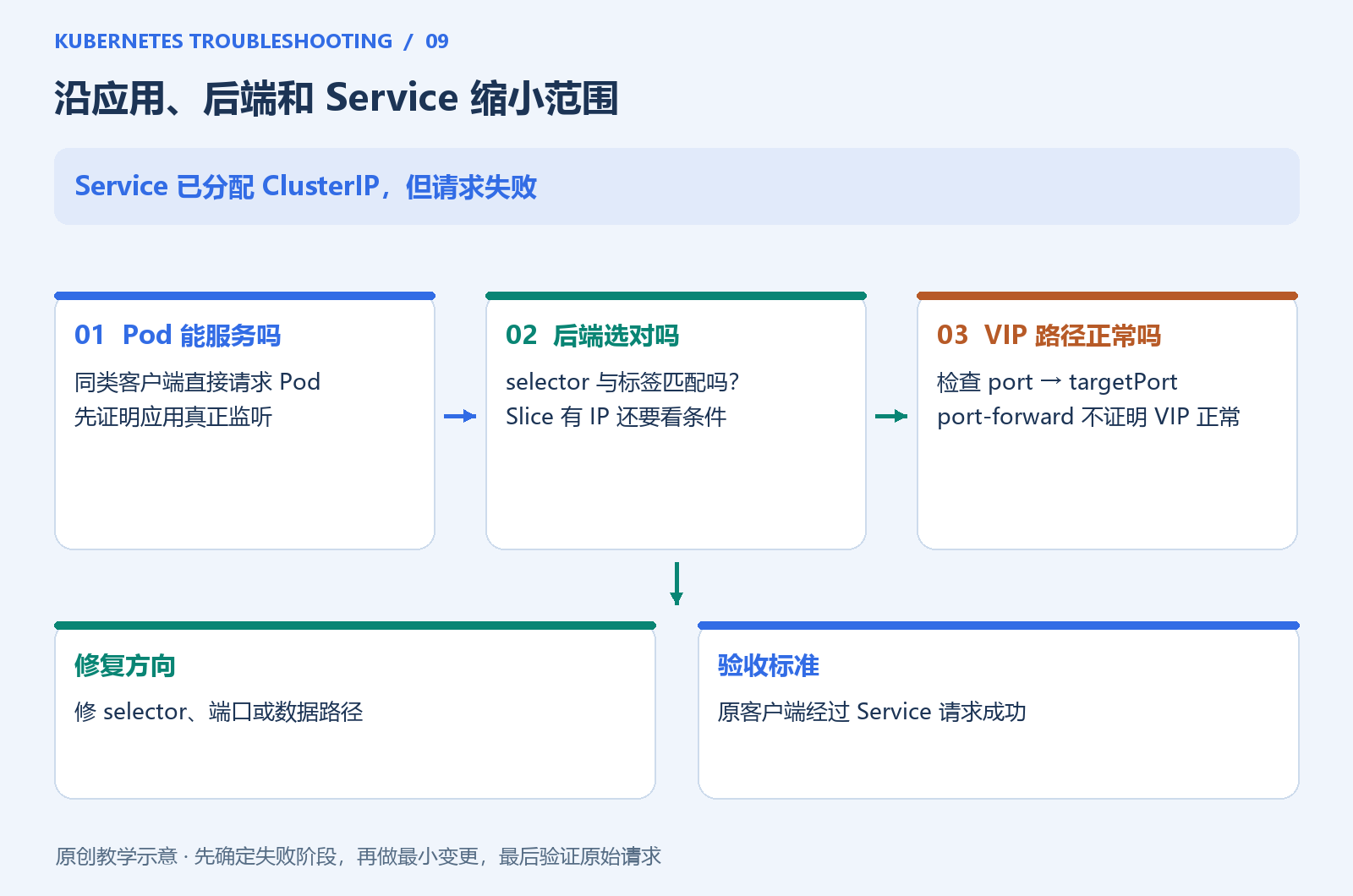
Task: Click the line 'selector 与标签匹配吗?'
Action: tap(622, 382)
